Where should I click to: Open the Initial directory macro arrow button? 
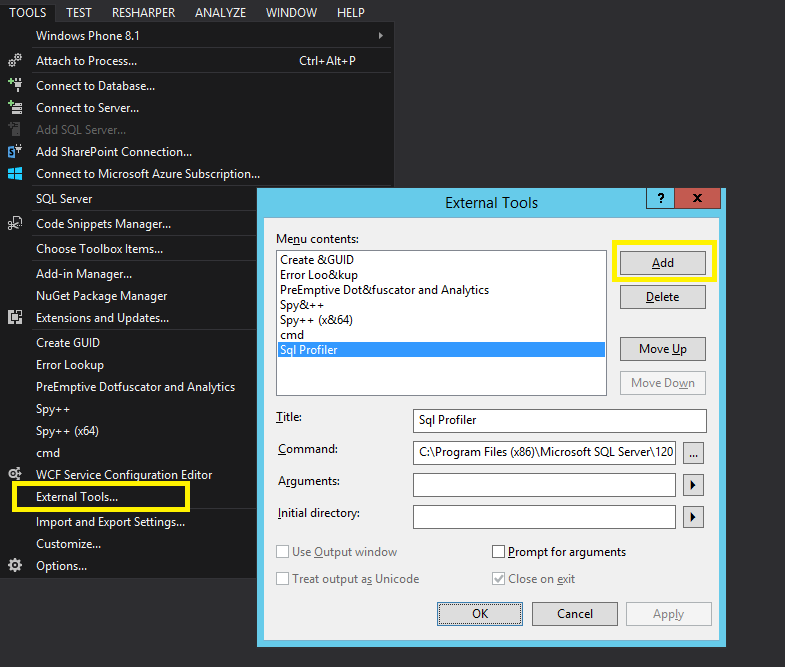pyautogui.click(x=693, y=517)
